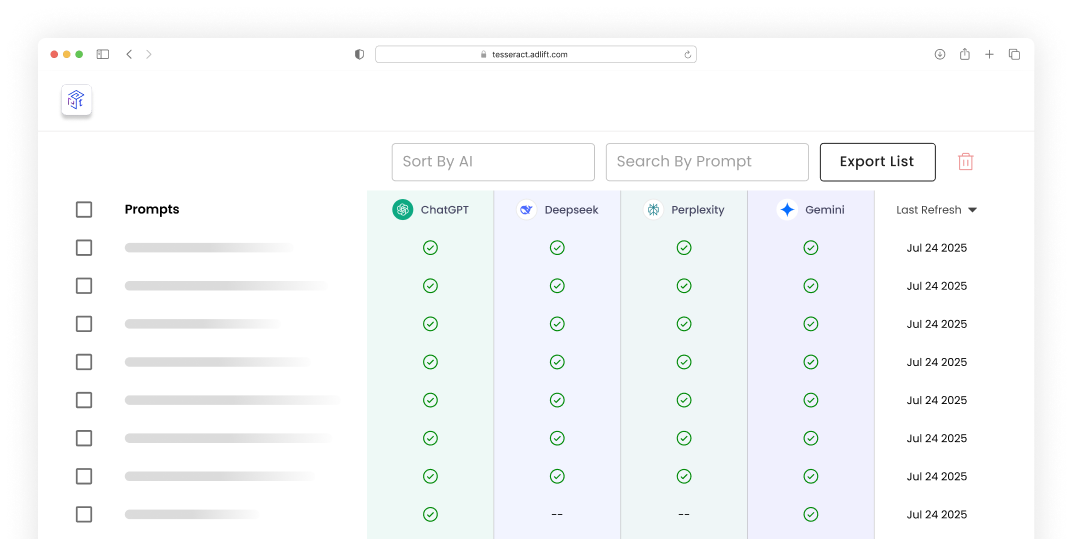Click the Deepseek dashes in the last row

click(557, 514)
